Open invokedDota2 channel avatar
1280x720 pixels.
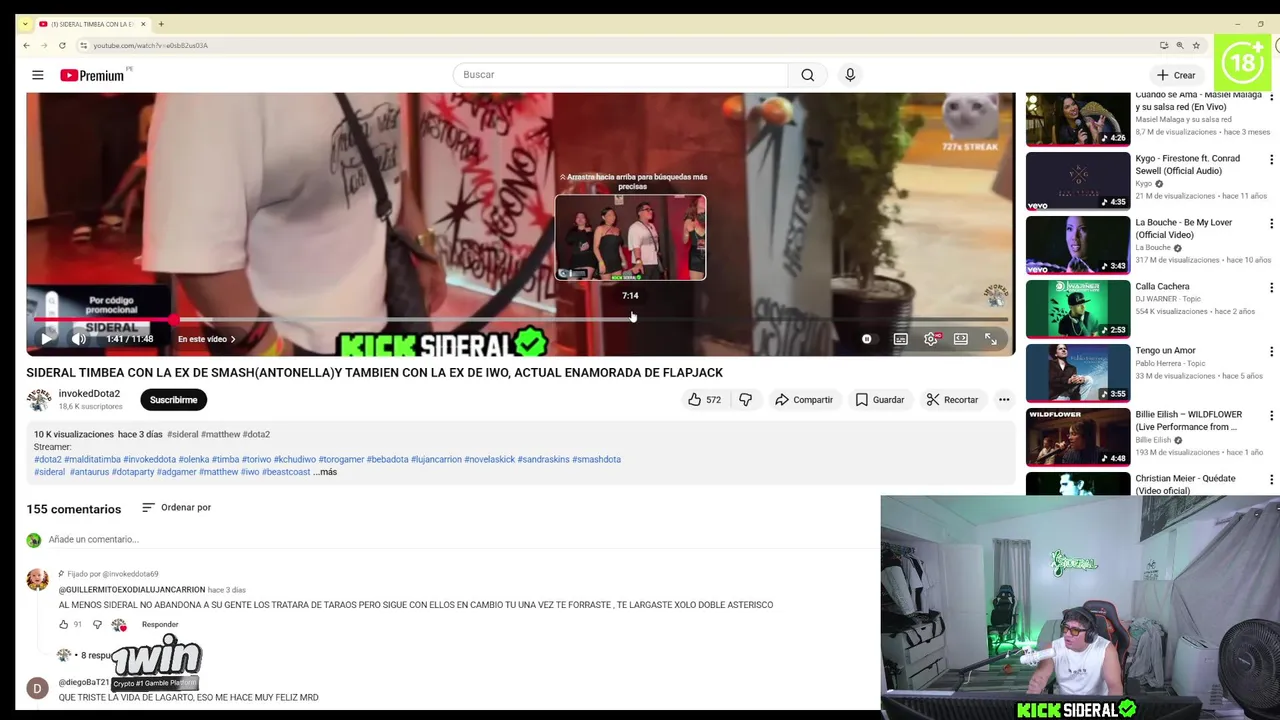point(39,400)
